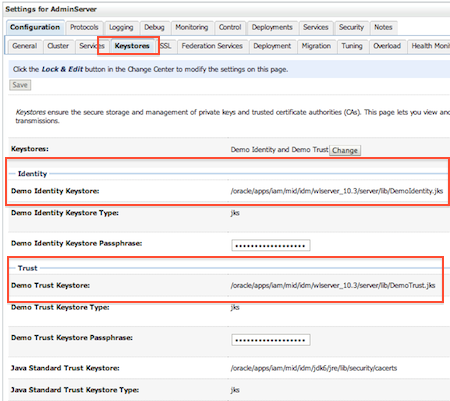The height and width of the screenshot is (401, 450).
Task: Click the cacerts Java Standard Trust path
Action: 314,368
